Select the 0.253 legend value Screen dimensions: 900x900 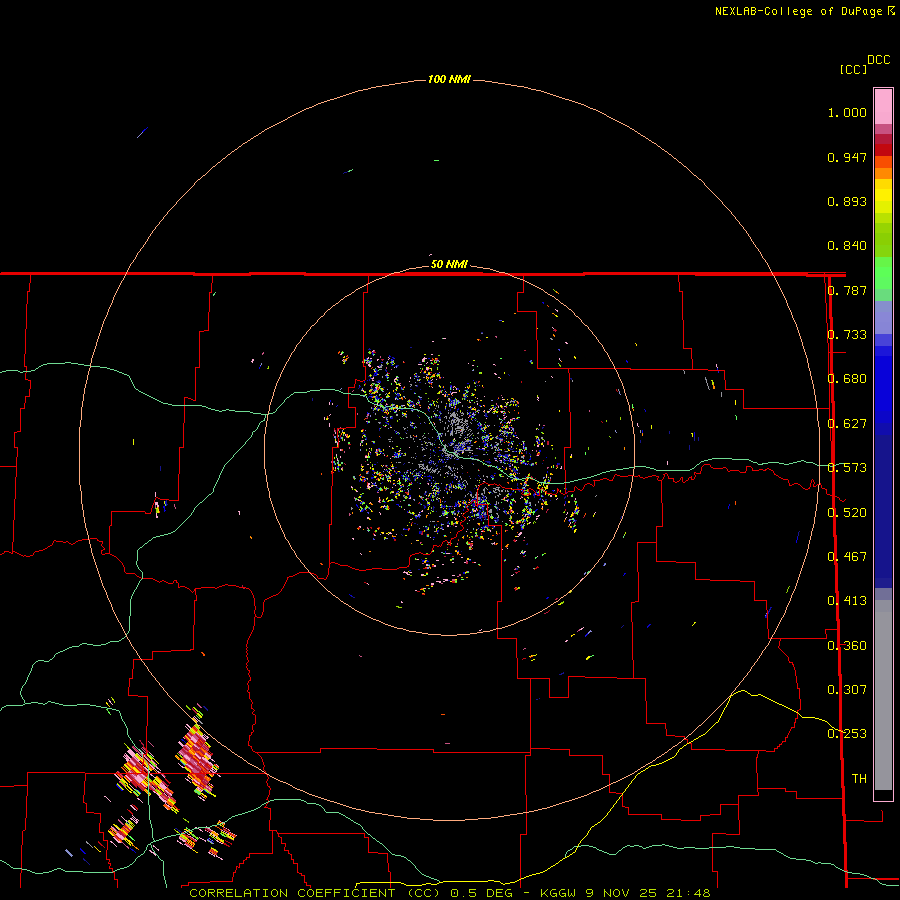pos(847,734)
